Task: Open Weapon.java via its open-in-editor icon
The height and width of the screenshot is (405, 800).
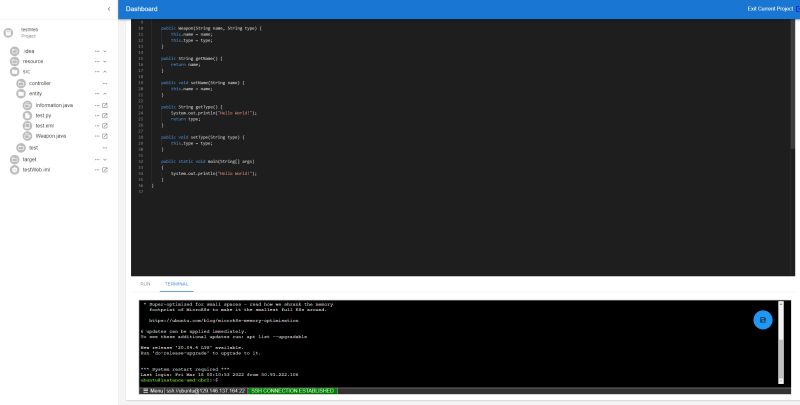Action: tap(105, 136)
